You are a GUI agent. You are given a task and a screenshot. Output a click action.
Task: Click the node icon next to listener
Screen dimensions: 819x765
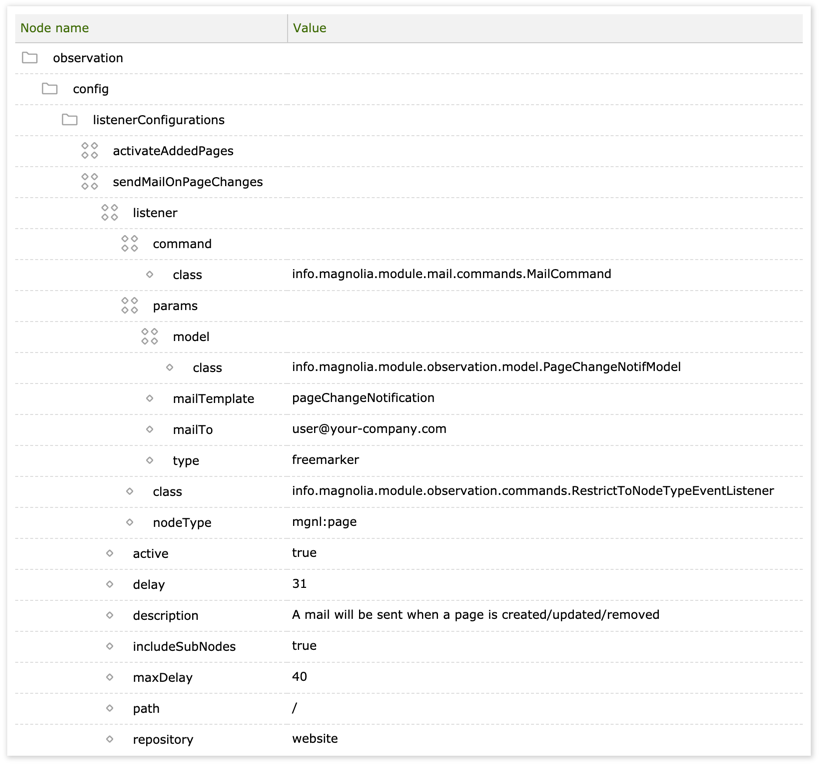click(110, 213)
